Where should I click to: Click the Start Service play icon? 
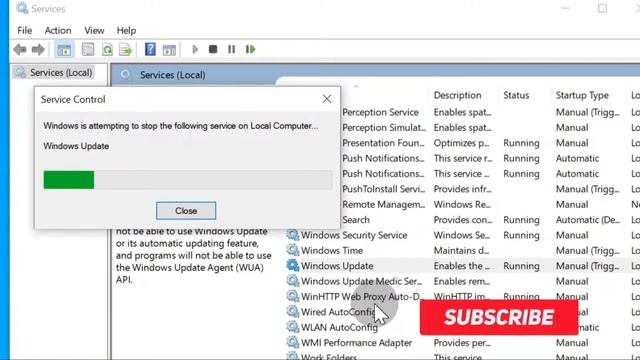pos(195,49)
